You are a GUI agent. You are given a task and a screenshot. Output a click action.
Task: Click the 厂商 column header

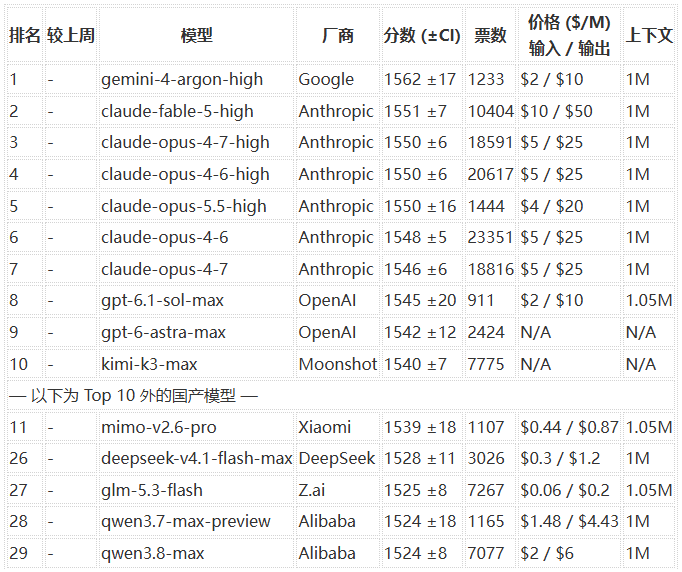pos(338,35)
